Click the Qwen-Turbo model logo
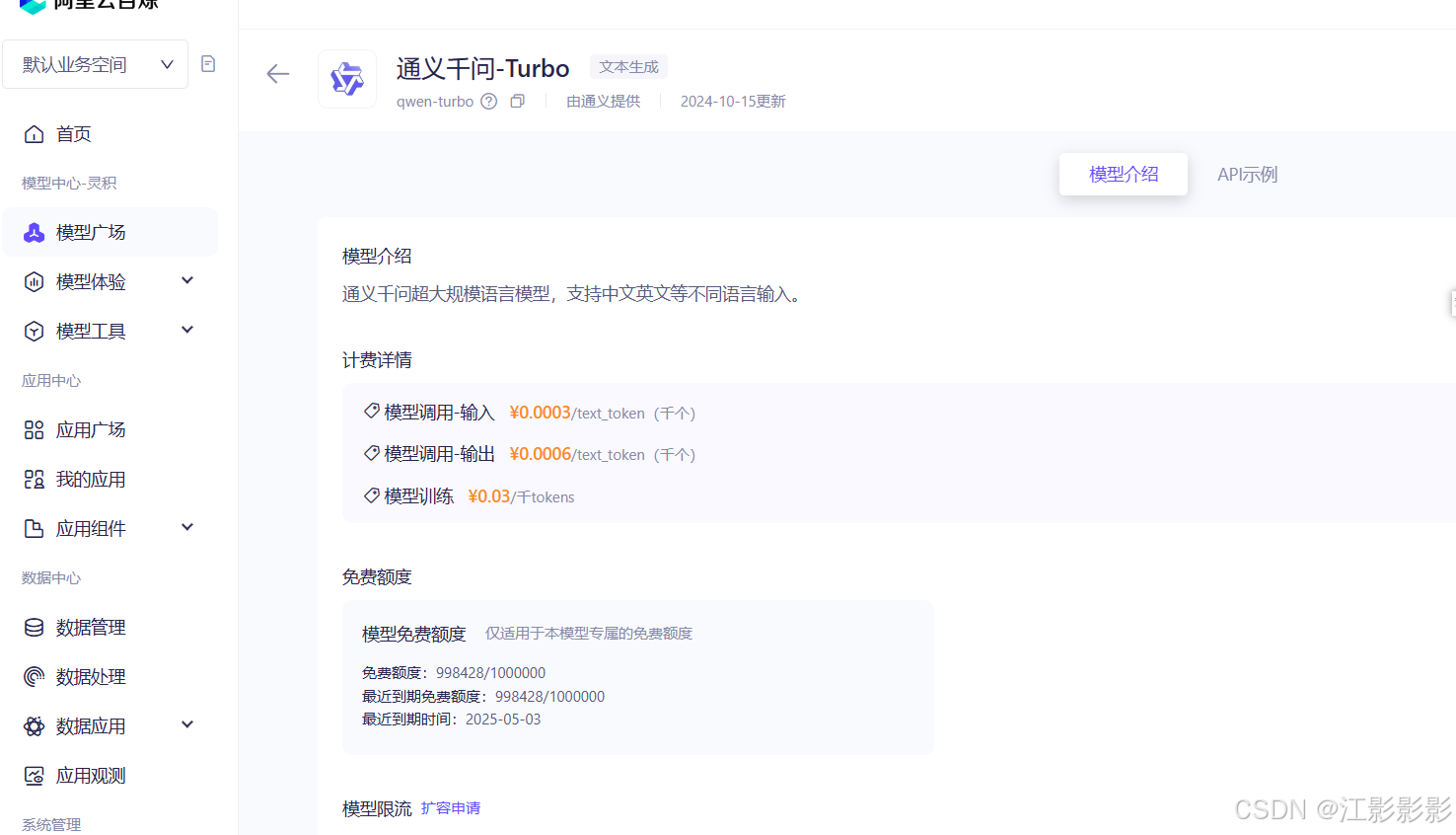The width and height of the screenshot is (1456, 835). (347, 79)
